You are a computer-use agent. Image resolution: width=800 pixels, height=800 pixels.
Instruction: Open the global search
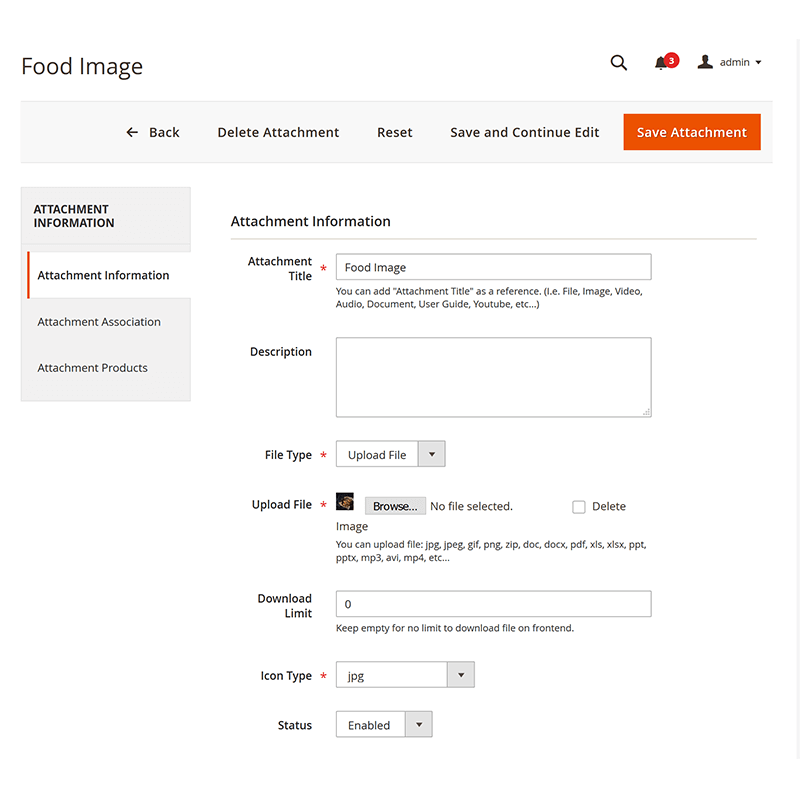click(x=618, y=62)
